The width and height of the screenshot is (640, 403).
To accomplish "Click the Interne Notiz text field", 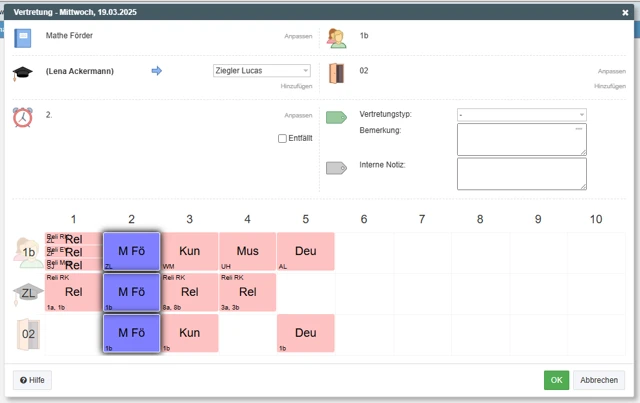I will (x=521, y=173).
